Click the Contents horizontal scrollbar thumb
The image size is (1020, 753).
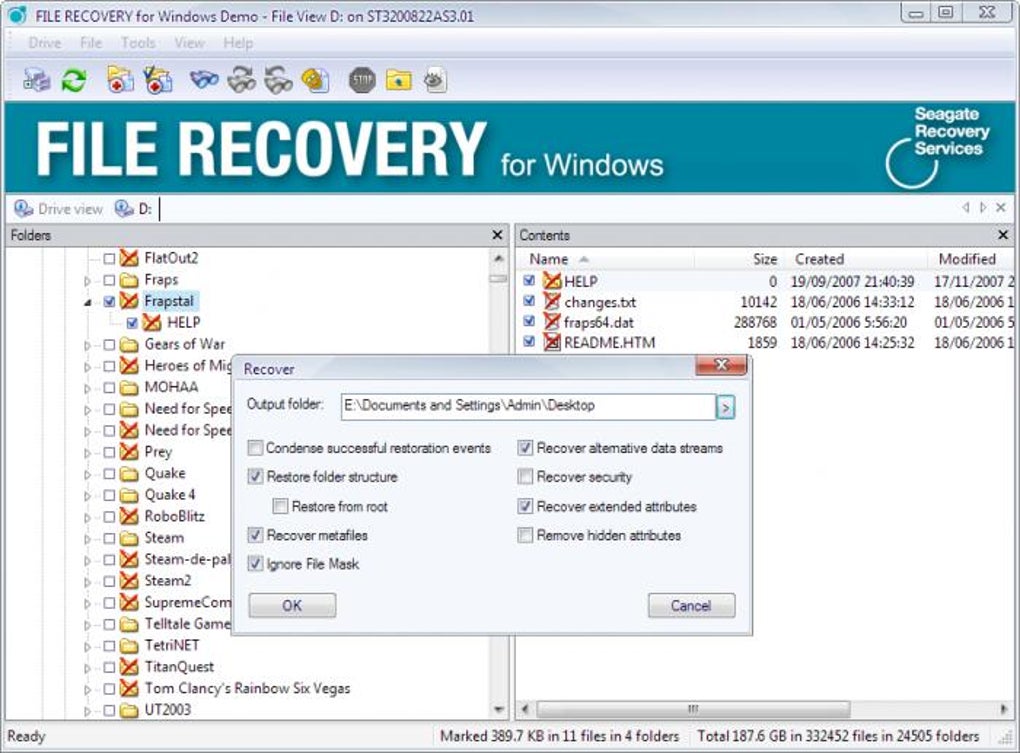[693, 708]
